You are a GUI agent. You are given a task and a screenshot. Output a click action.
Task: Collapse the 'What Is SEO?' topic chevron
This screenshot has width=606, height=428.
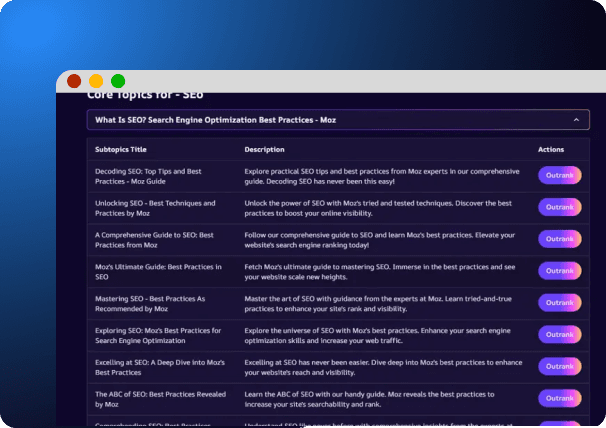(x=576, y=120)
